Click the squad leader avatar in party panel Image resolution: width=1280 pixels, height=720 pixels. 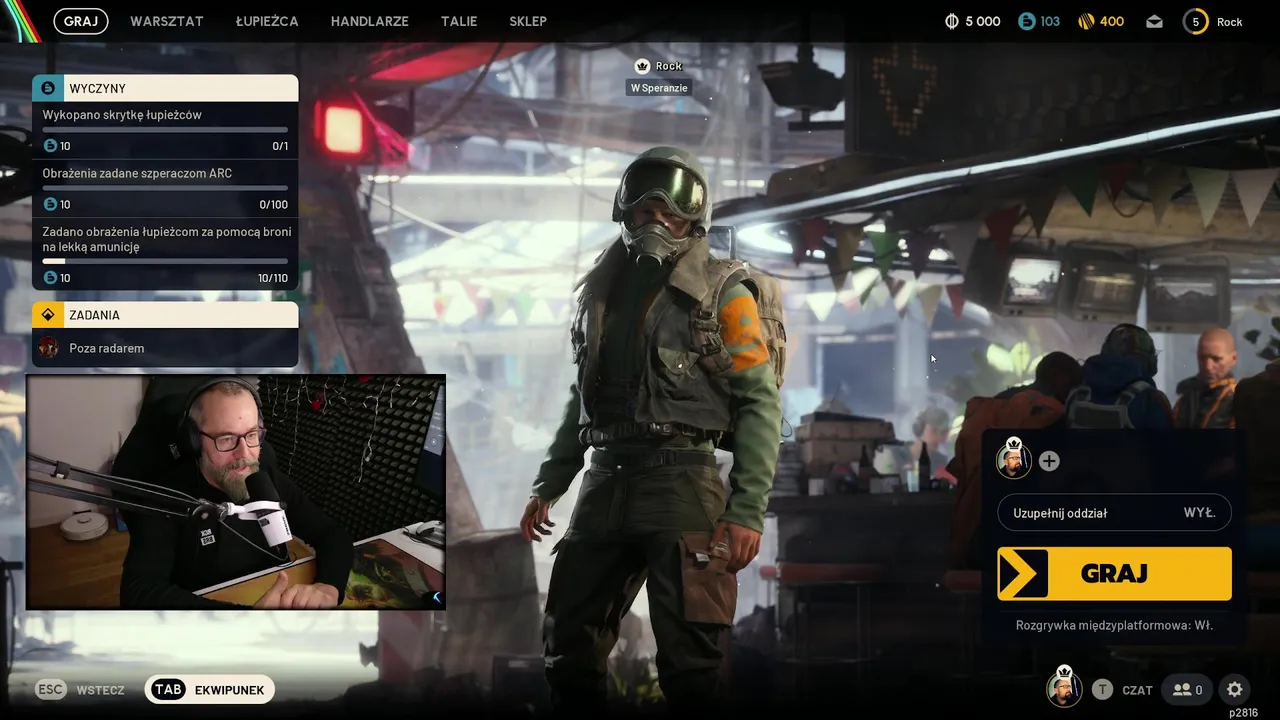pos(1014,460)
